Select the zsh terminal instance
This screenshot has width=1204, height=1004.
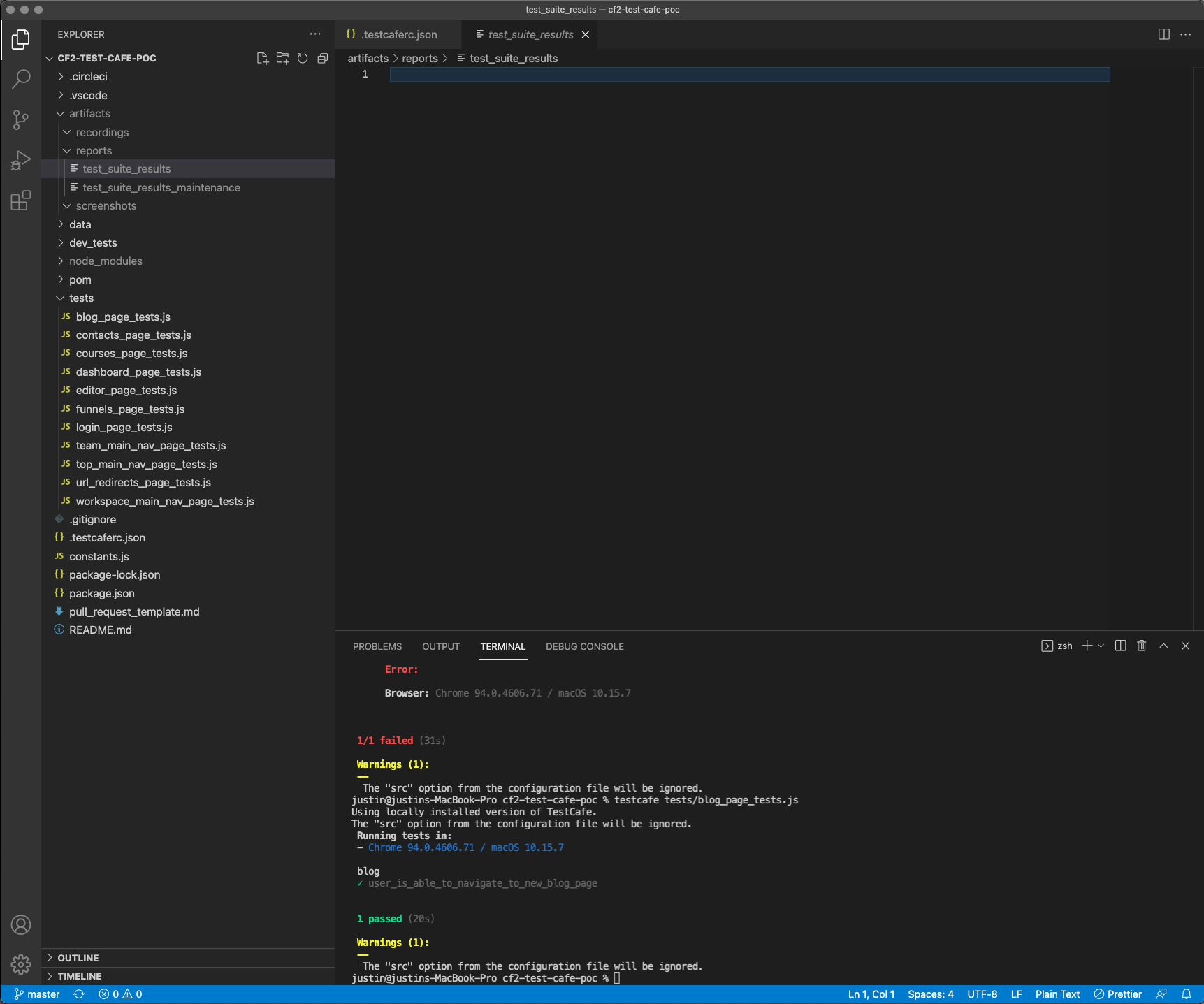[1057, 646]
